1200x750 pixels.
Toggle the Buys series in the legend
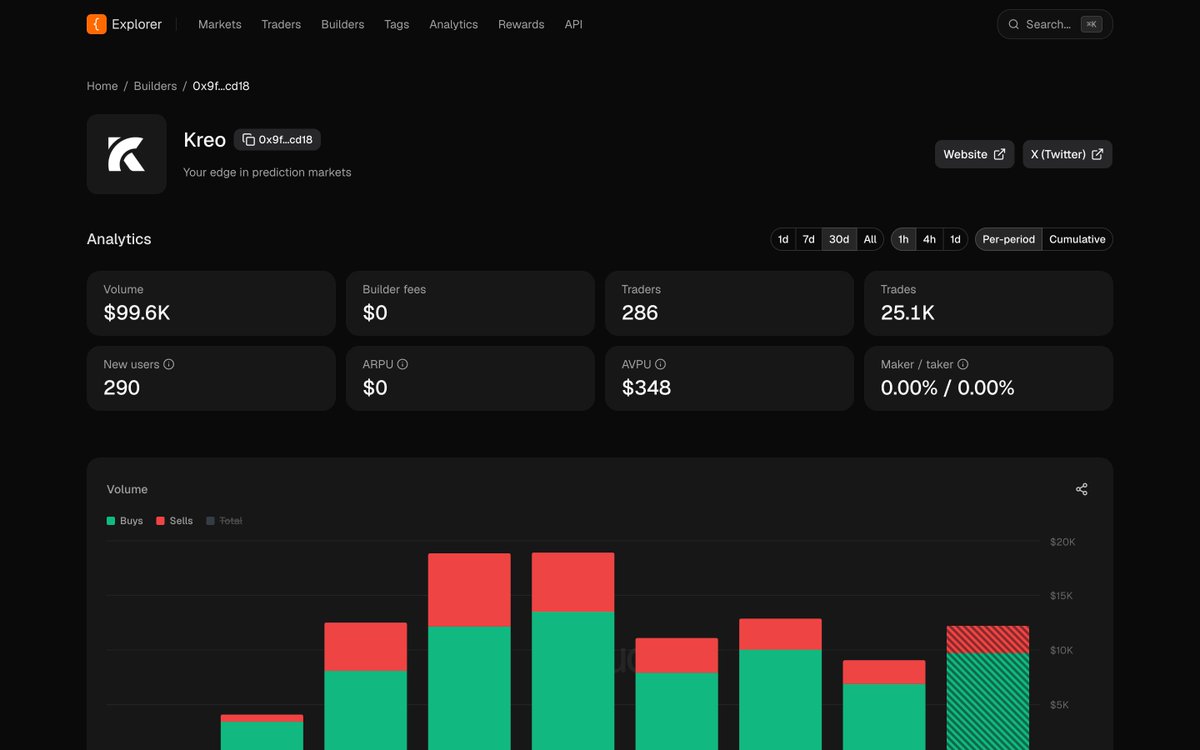click(x=125, y=521)
